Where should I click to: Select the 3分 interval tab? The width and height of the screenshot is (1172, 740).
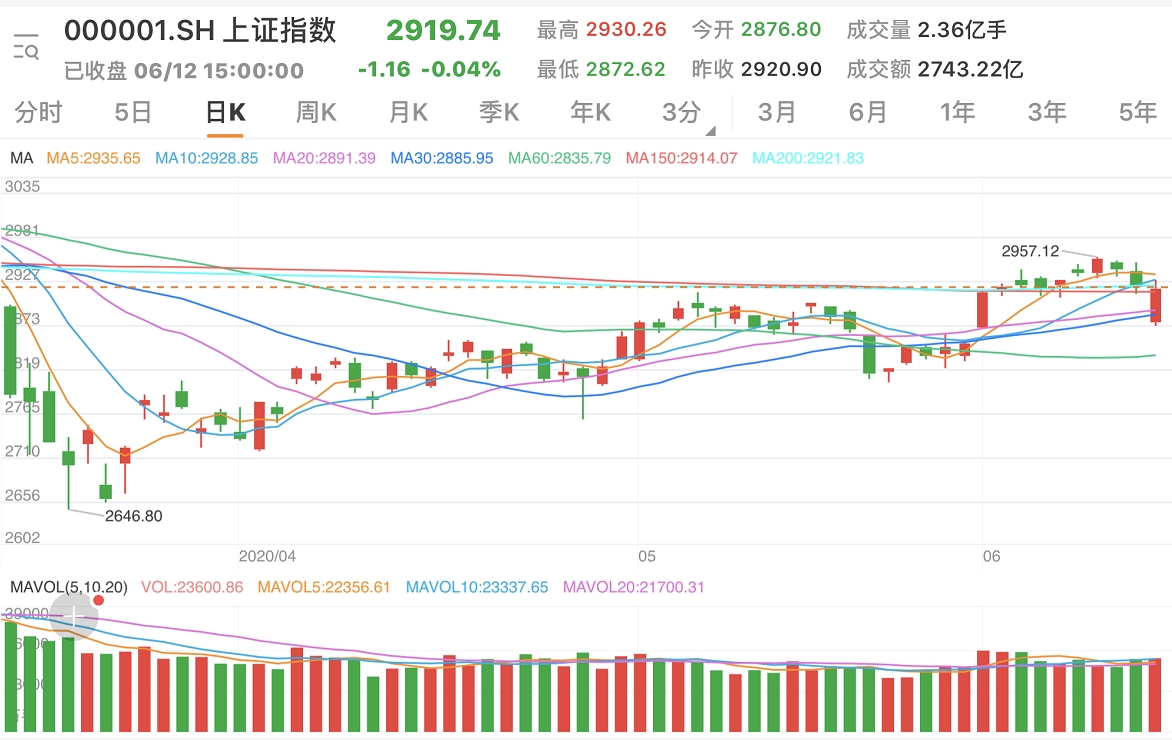coord(681,112)
